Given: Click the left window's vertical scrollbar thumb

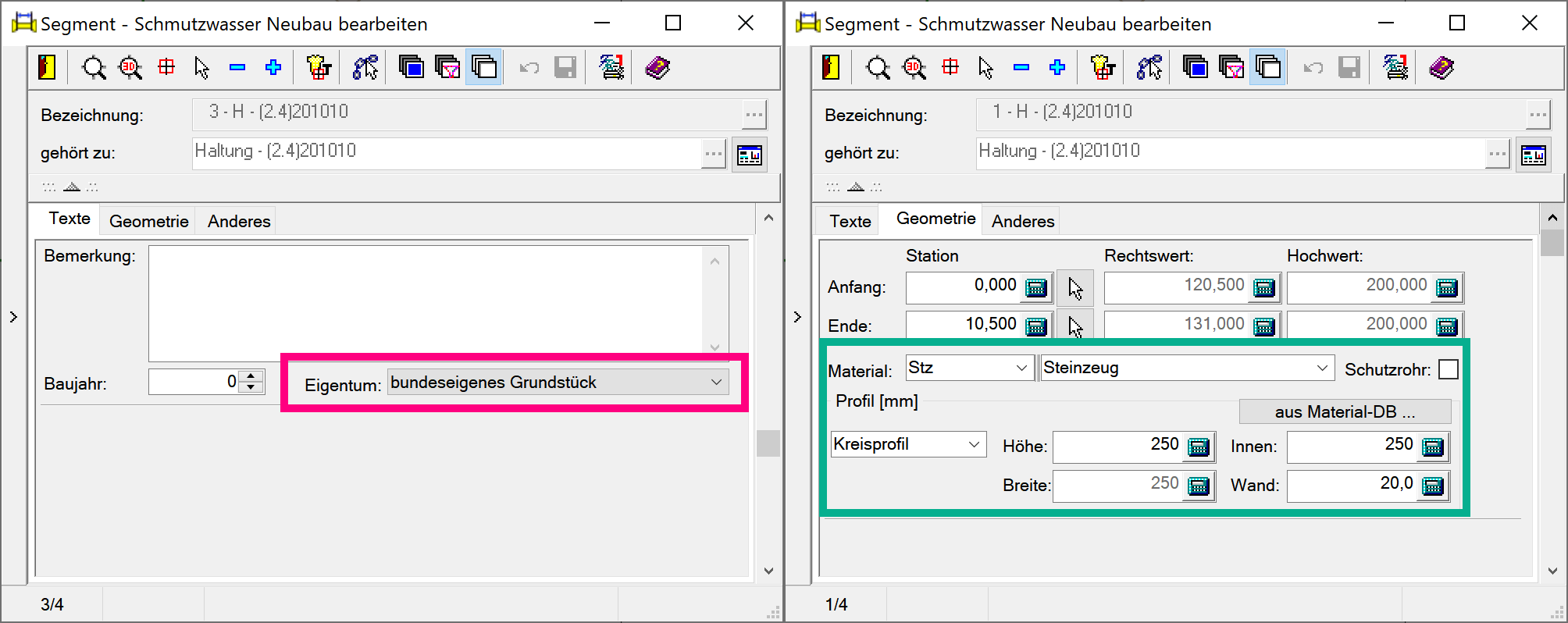Looking at the screenshot, I should [x=768, y=443].
